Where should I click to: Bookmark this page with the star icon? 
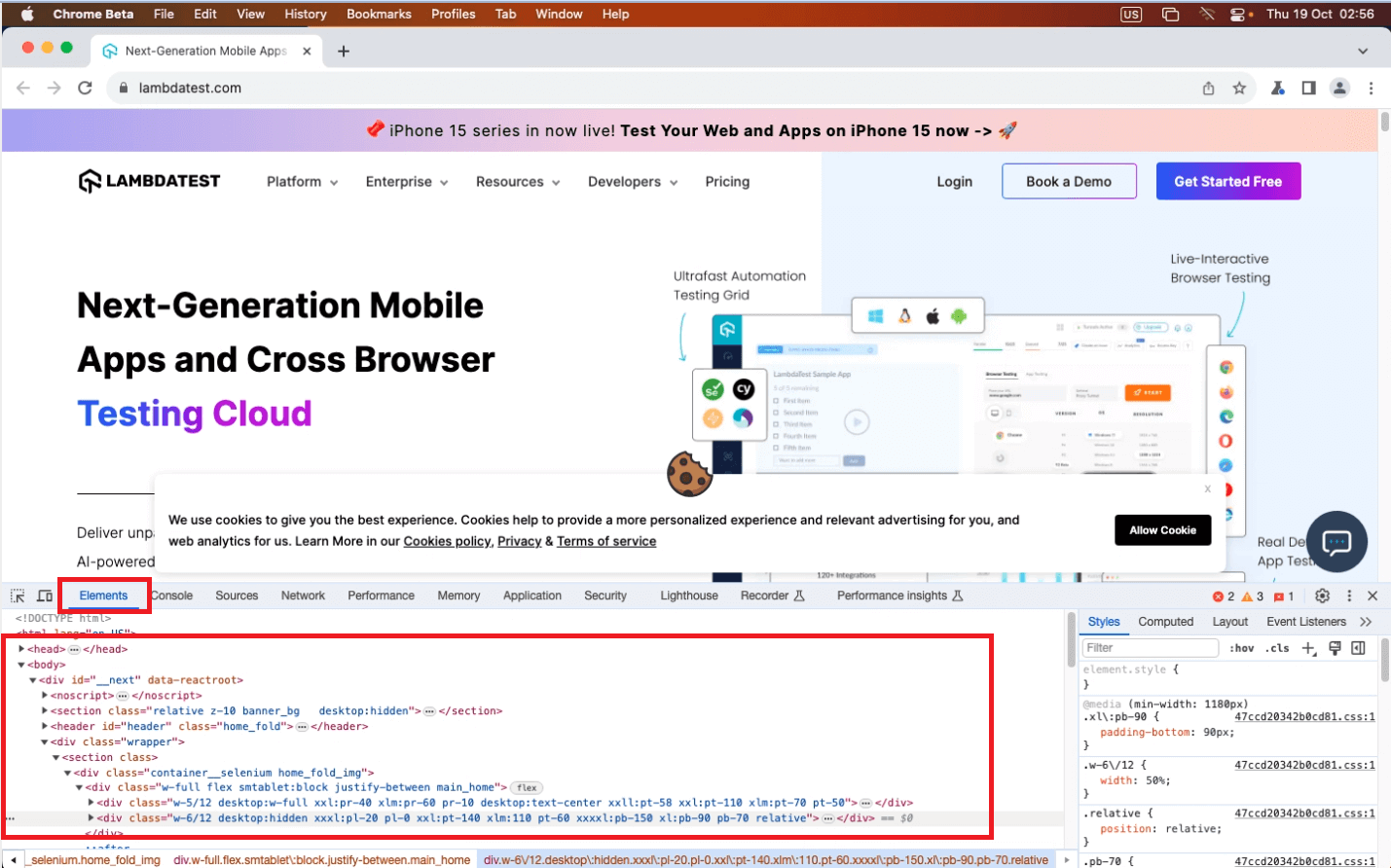click(x=1239, y=88)
